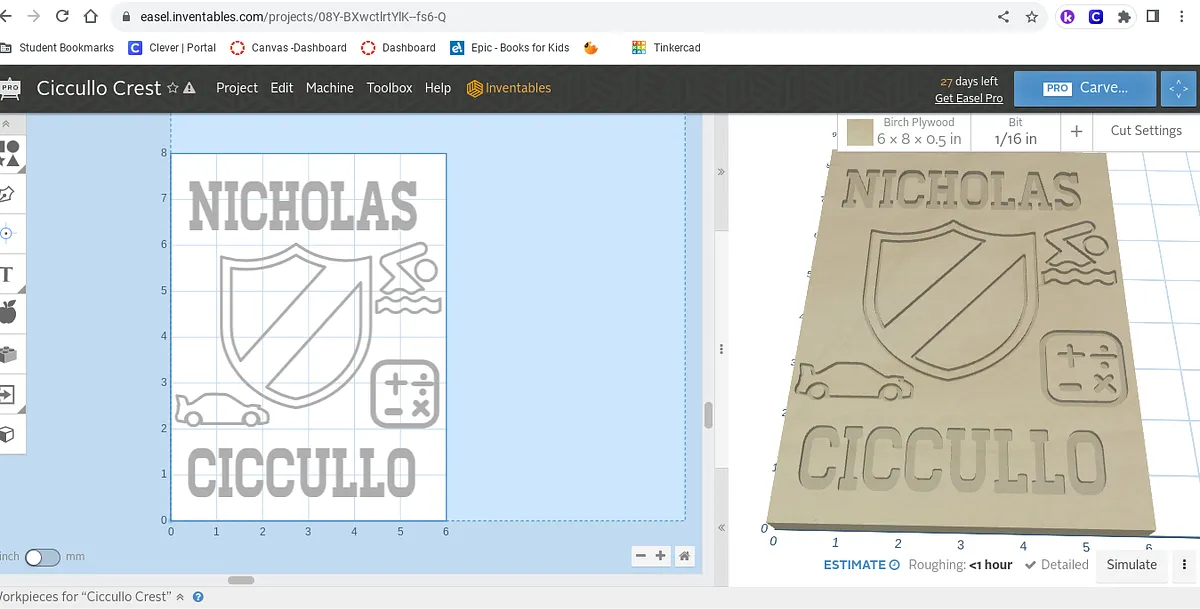Click the Carve button
The width and height of the screenshot is (1200, 610).
[1085, 88]
